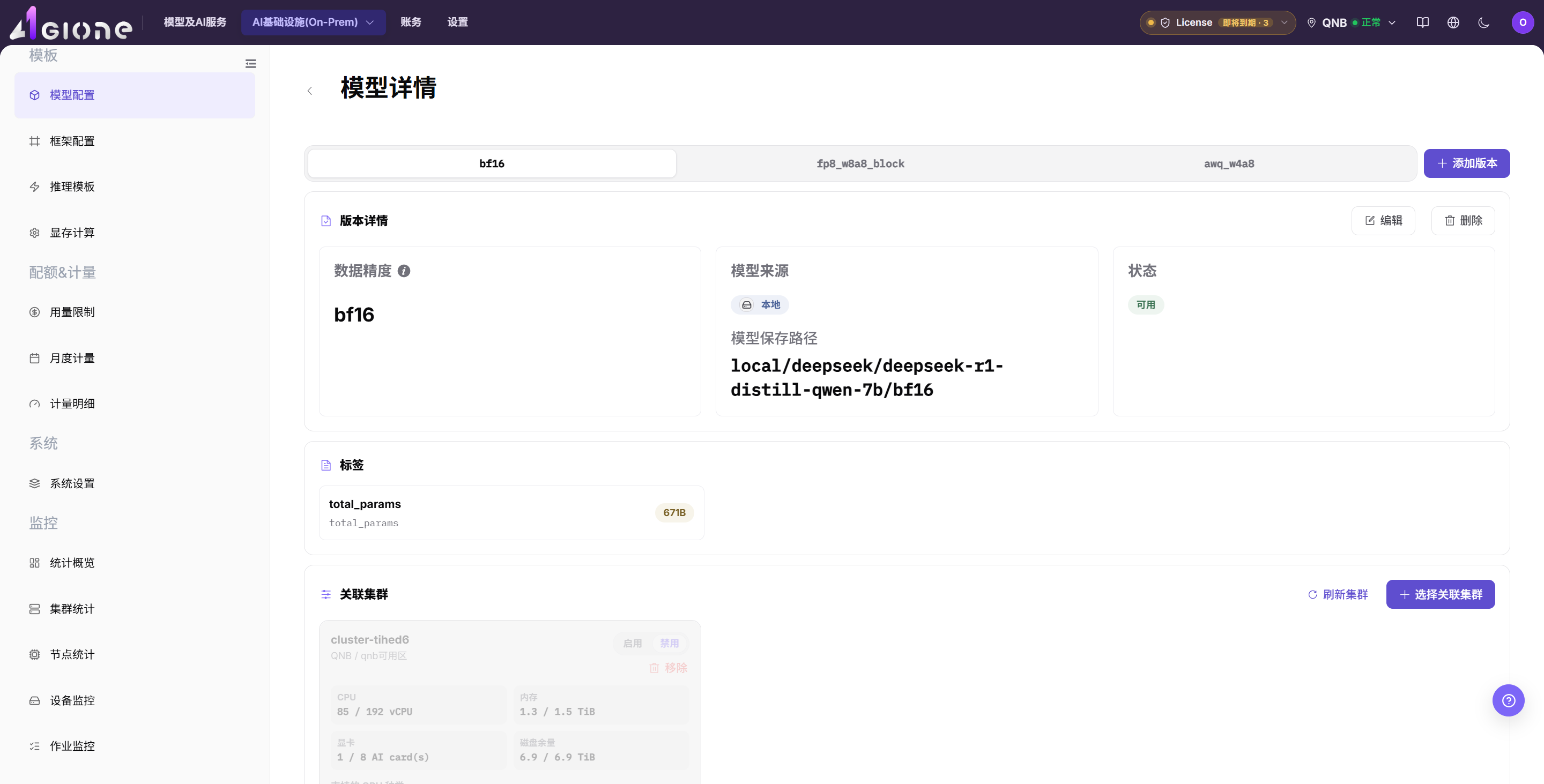Click 选择关联集群 button

pyautogui.click(x=1441, y=595)
